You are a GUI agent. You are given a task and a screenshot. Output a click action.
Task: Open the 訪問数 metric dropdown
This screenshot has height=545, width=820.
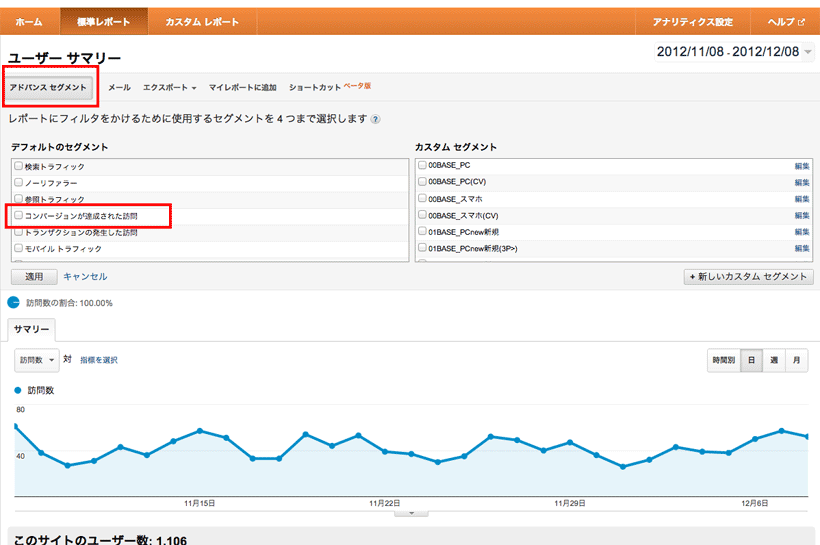tap(37, 359)
